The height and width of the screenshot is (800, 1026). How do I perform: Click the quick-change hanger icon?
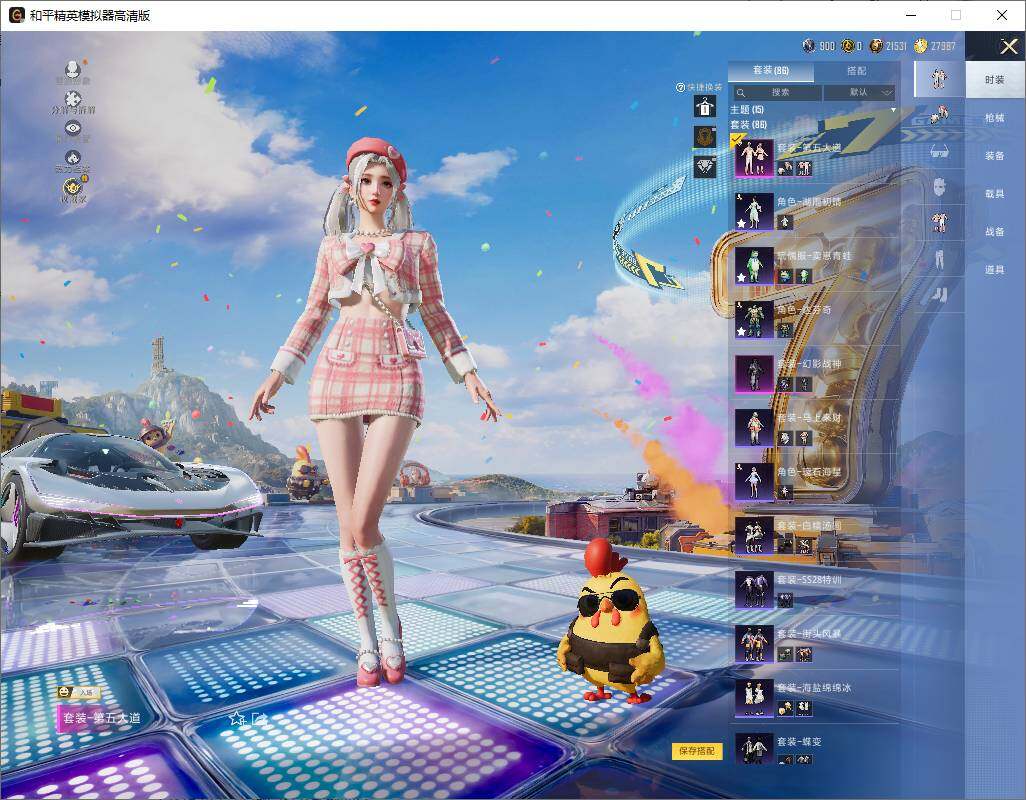[x=705, y=106]
